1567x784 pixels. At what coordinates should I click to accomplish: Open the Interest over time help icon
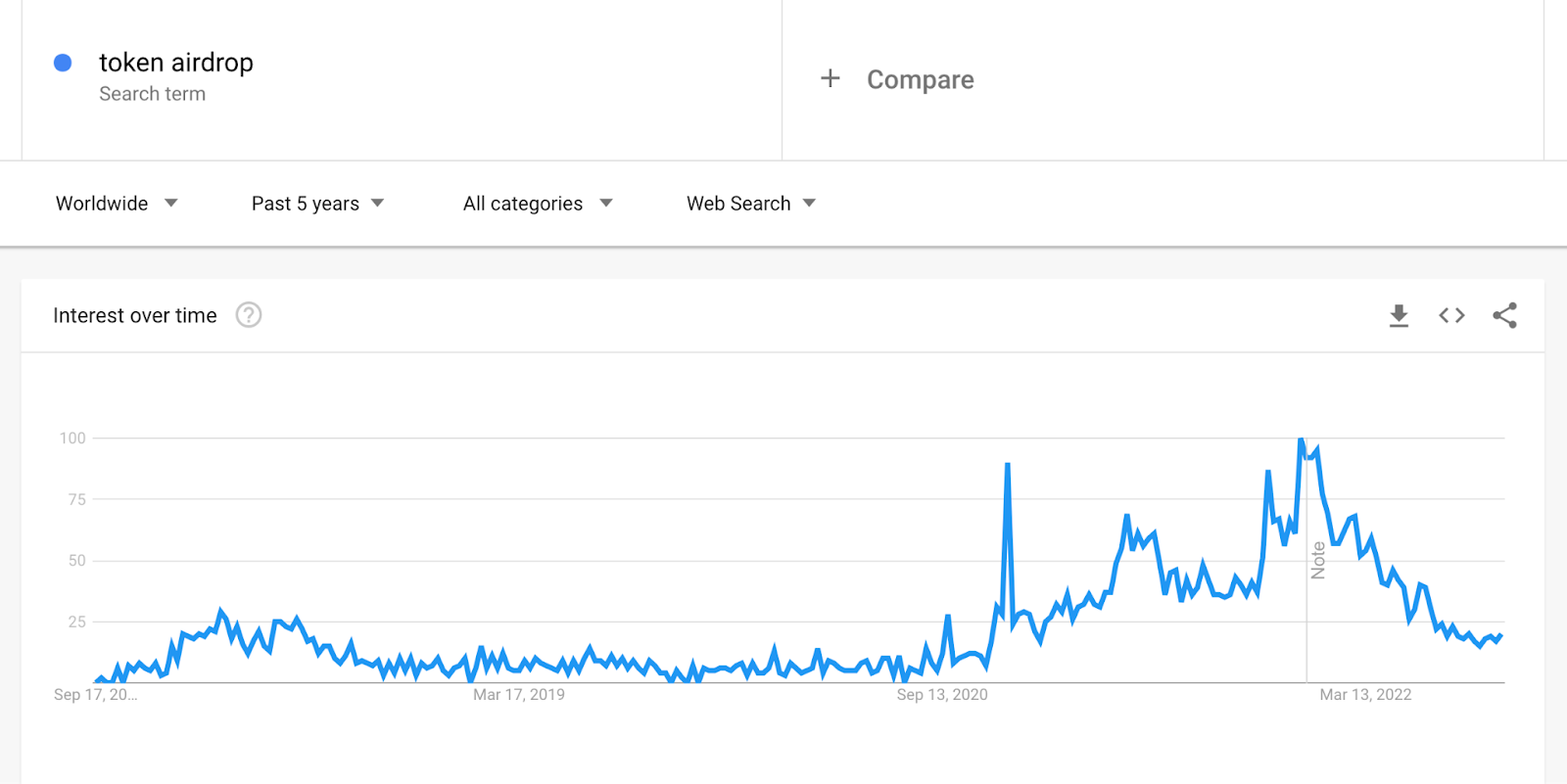click(x=249, y=315)
